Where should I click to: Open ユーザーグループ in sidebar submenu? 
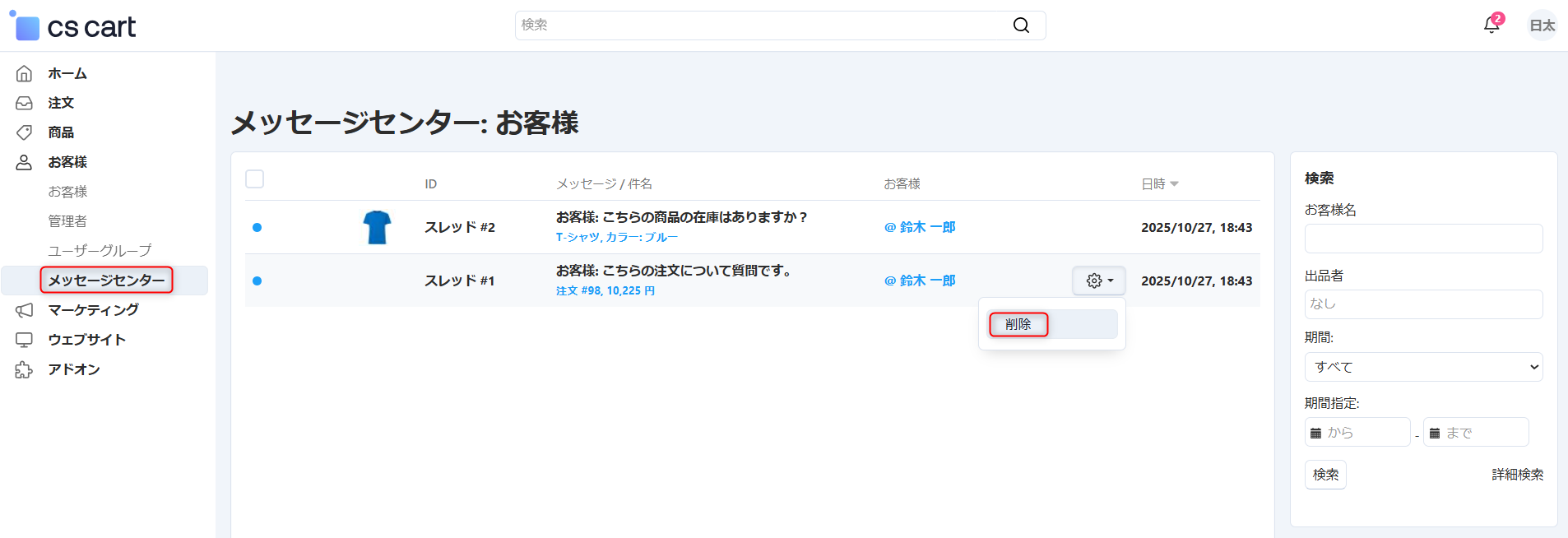(x=100, y=251)
